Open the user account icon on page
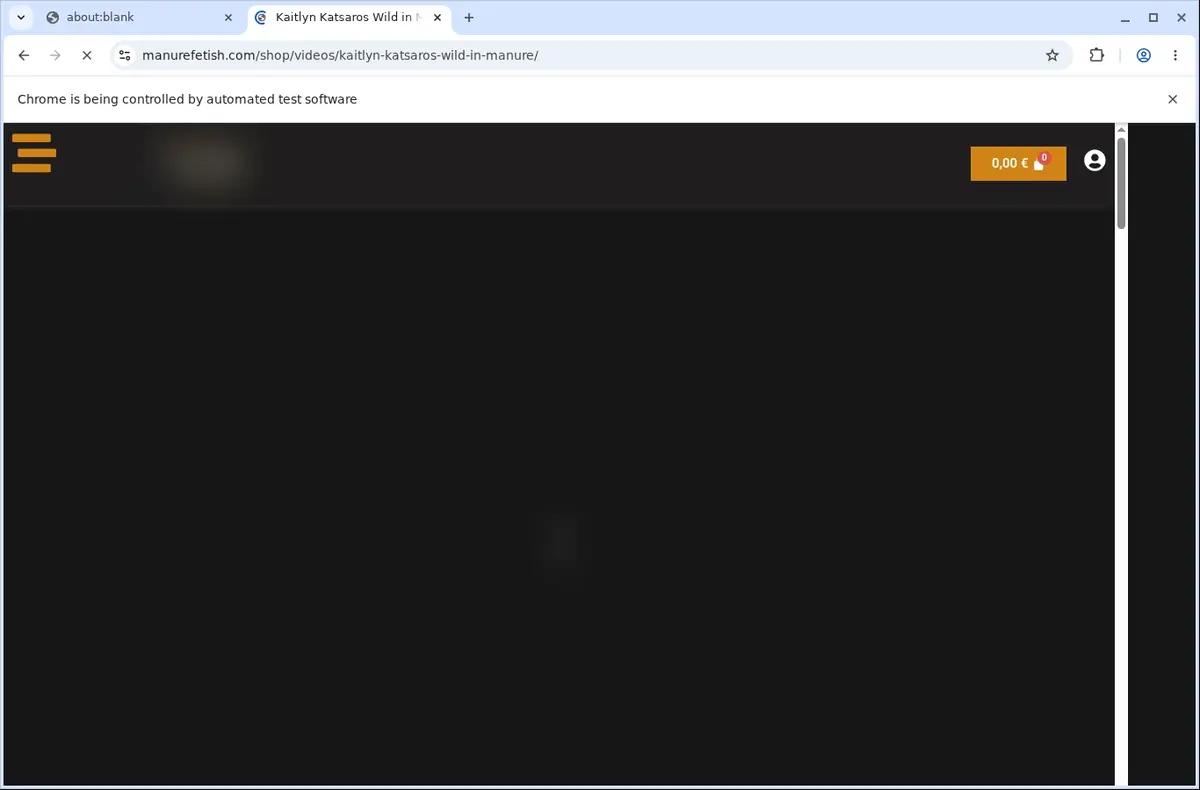This screenshot has width=1200, height=790. click(1095, 160)
